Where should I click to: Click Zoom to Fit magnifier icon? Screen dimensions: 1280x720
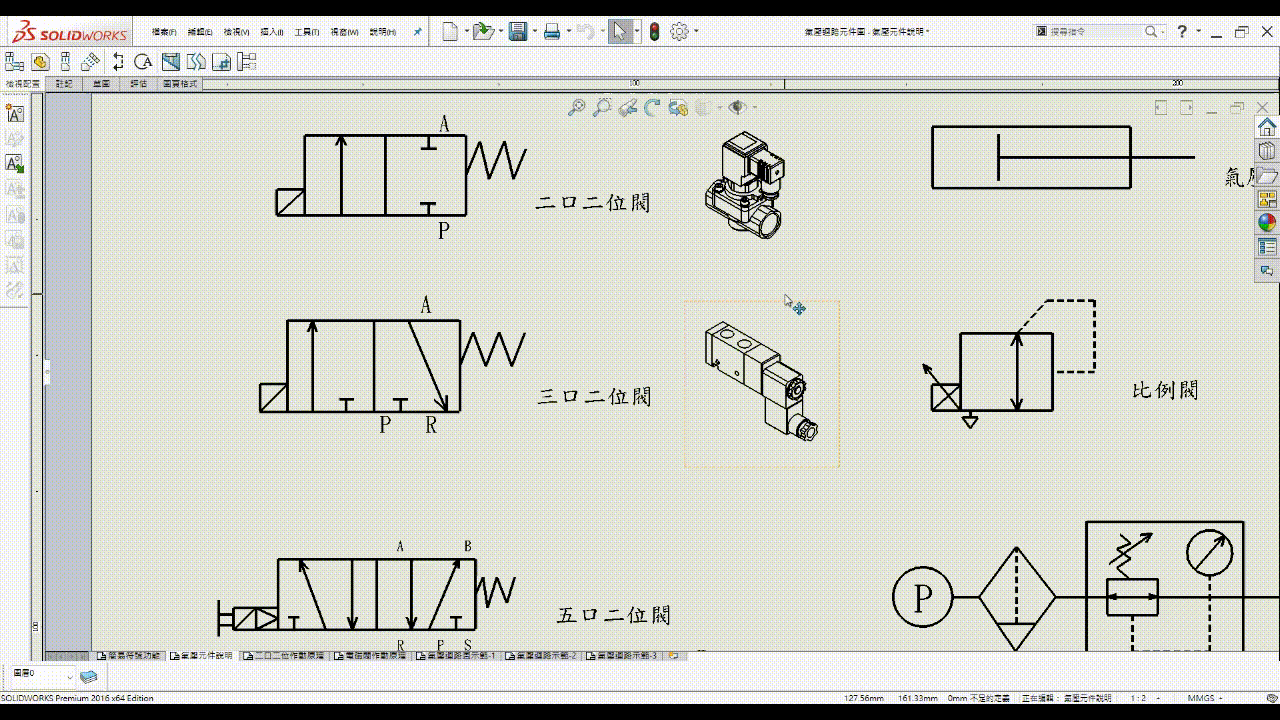[576, 108]
